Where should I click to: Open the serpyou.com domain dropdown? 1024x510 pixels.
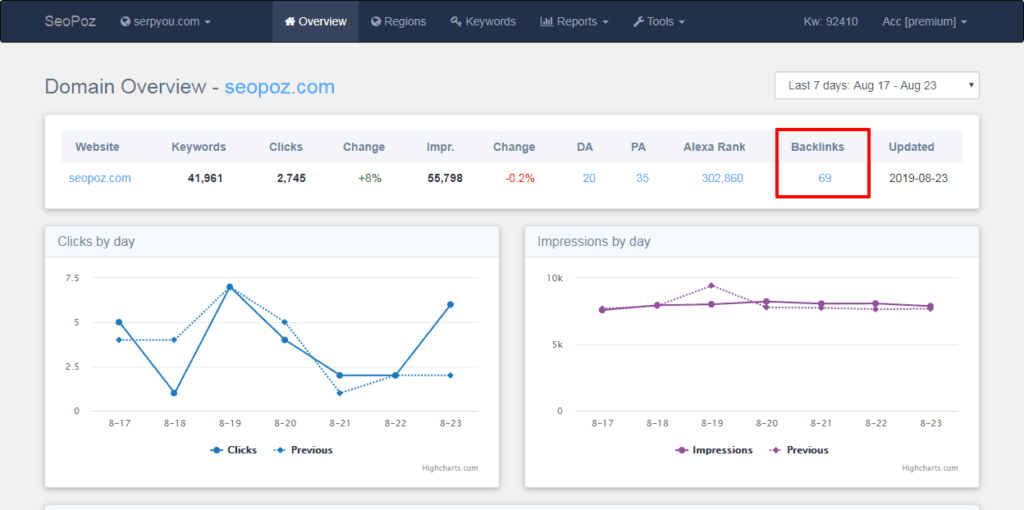166,22
